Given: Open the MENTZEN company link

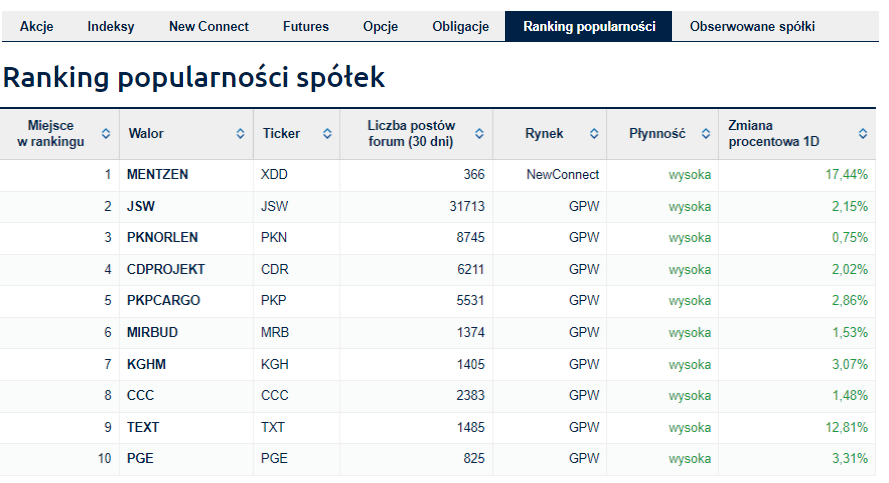Looking at the screenshot, I should (x=158, y=175).
